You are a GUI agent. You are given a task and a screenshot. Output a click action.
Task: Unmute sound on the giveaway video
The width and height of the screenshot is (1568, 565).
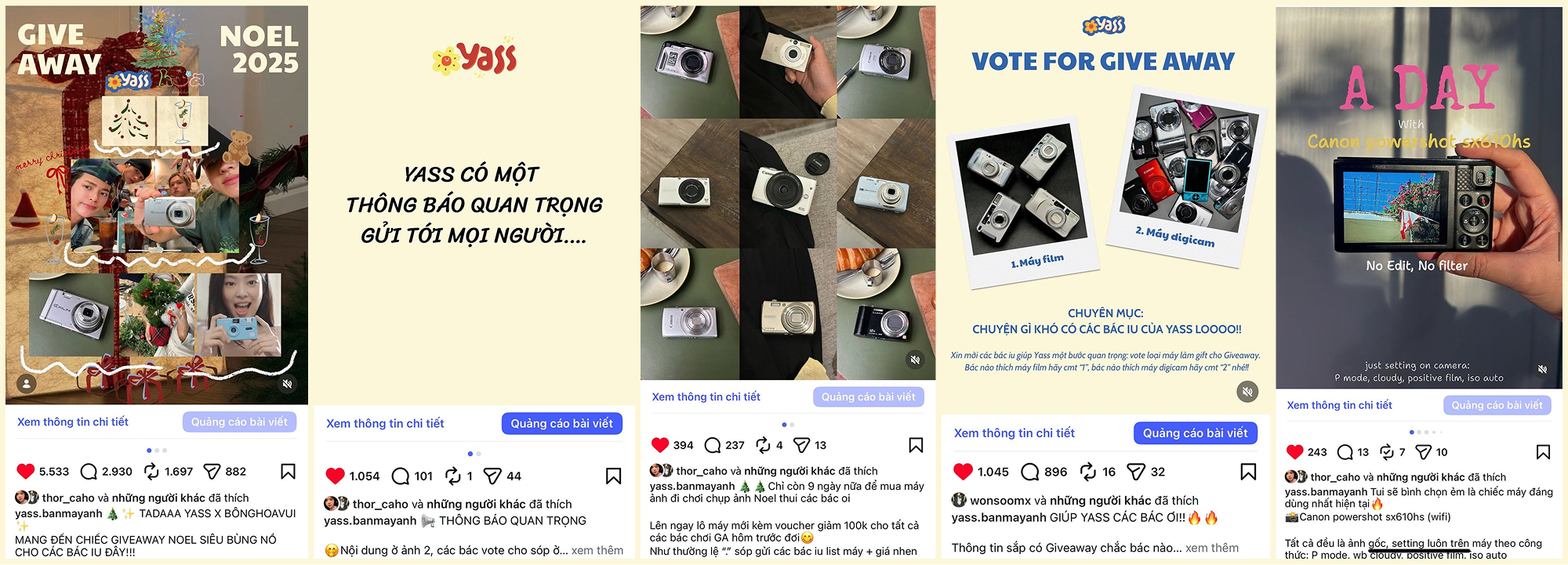click(288, 384)
